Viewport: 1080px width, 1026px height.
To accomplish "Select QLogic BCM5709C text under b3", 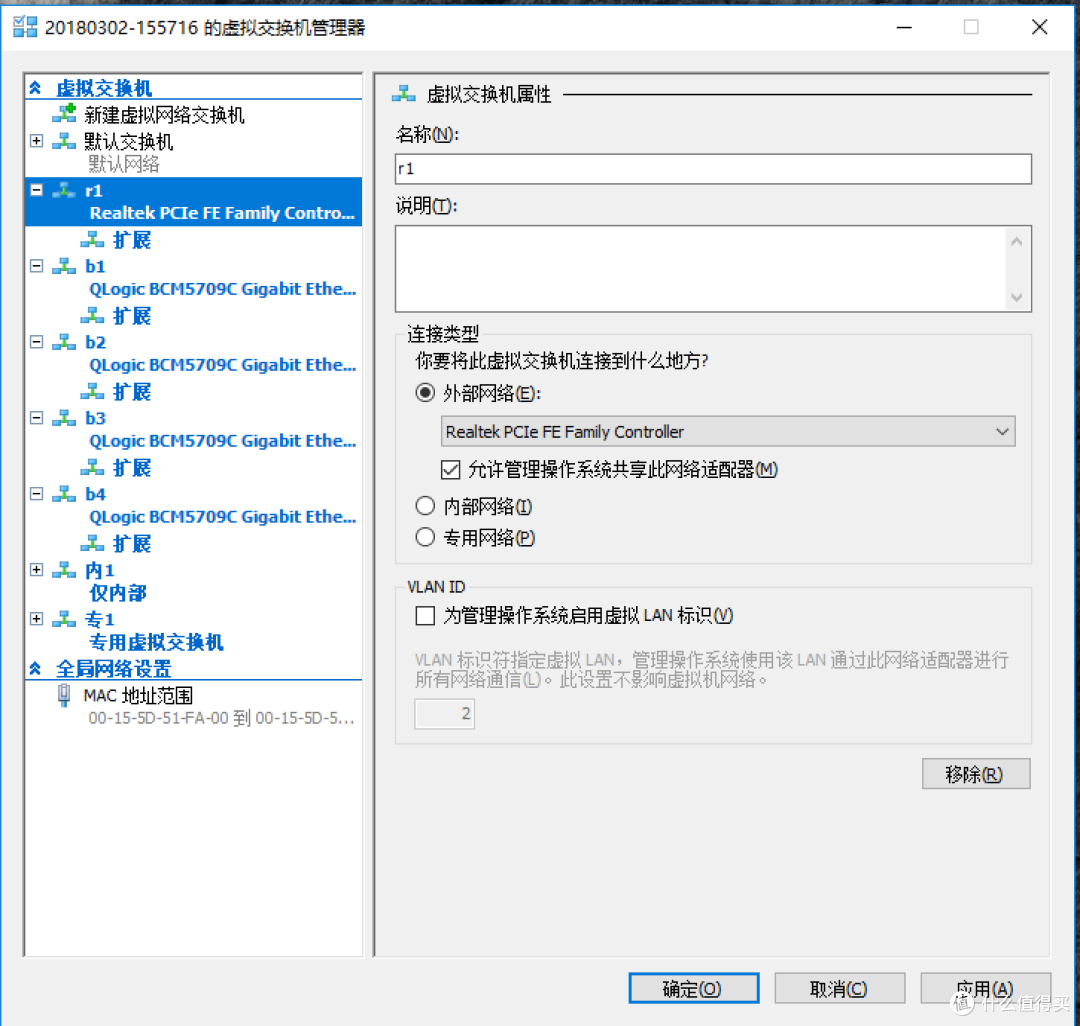I will [222, 441].
